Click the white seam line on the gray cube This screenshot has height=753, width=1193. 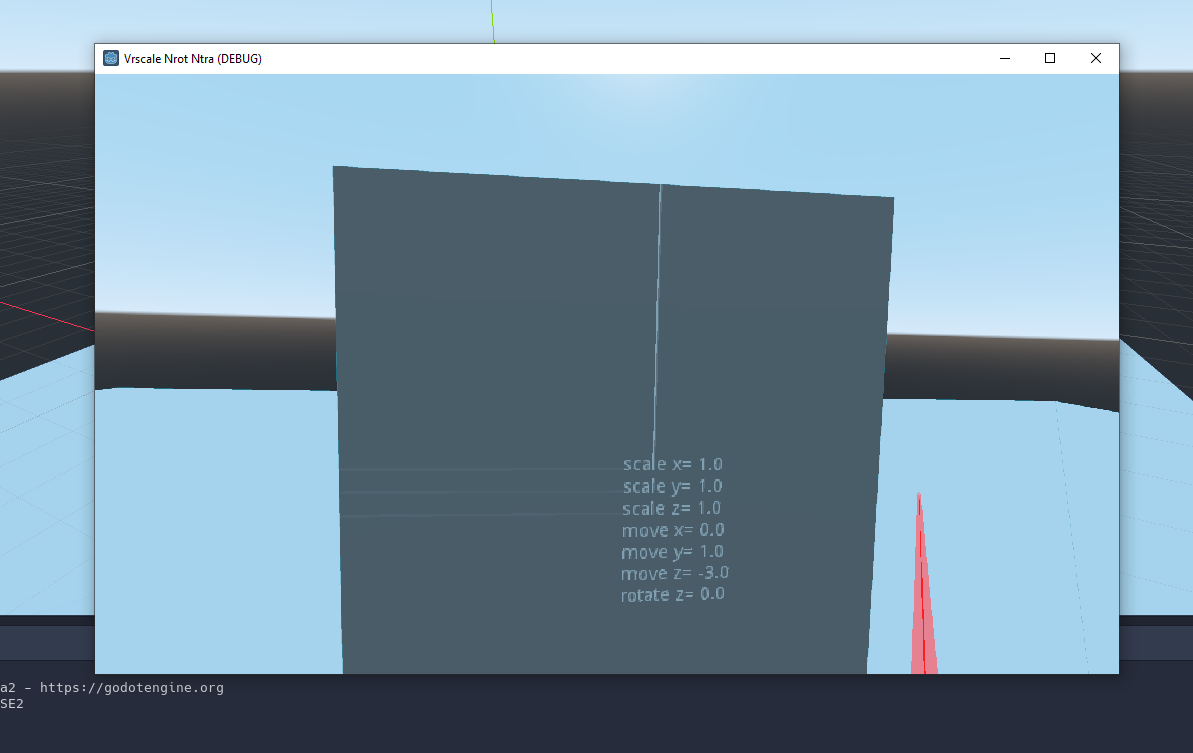658,300
